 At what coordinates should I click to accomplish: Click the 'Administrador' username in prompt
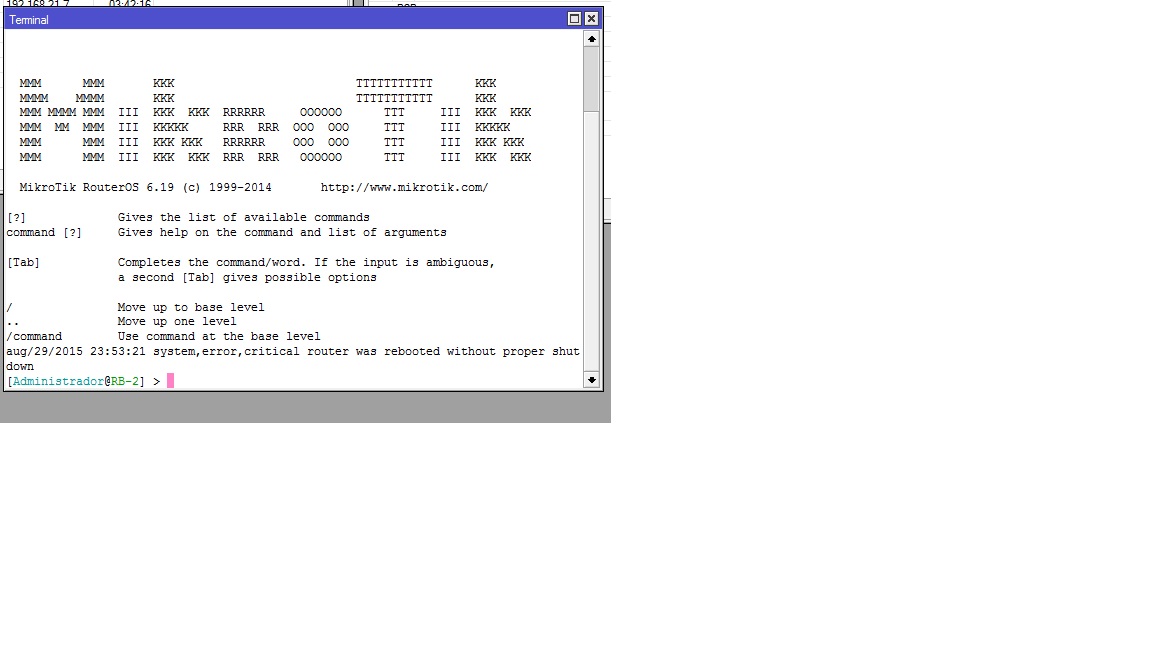coord(58,381)
